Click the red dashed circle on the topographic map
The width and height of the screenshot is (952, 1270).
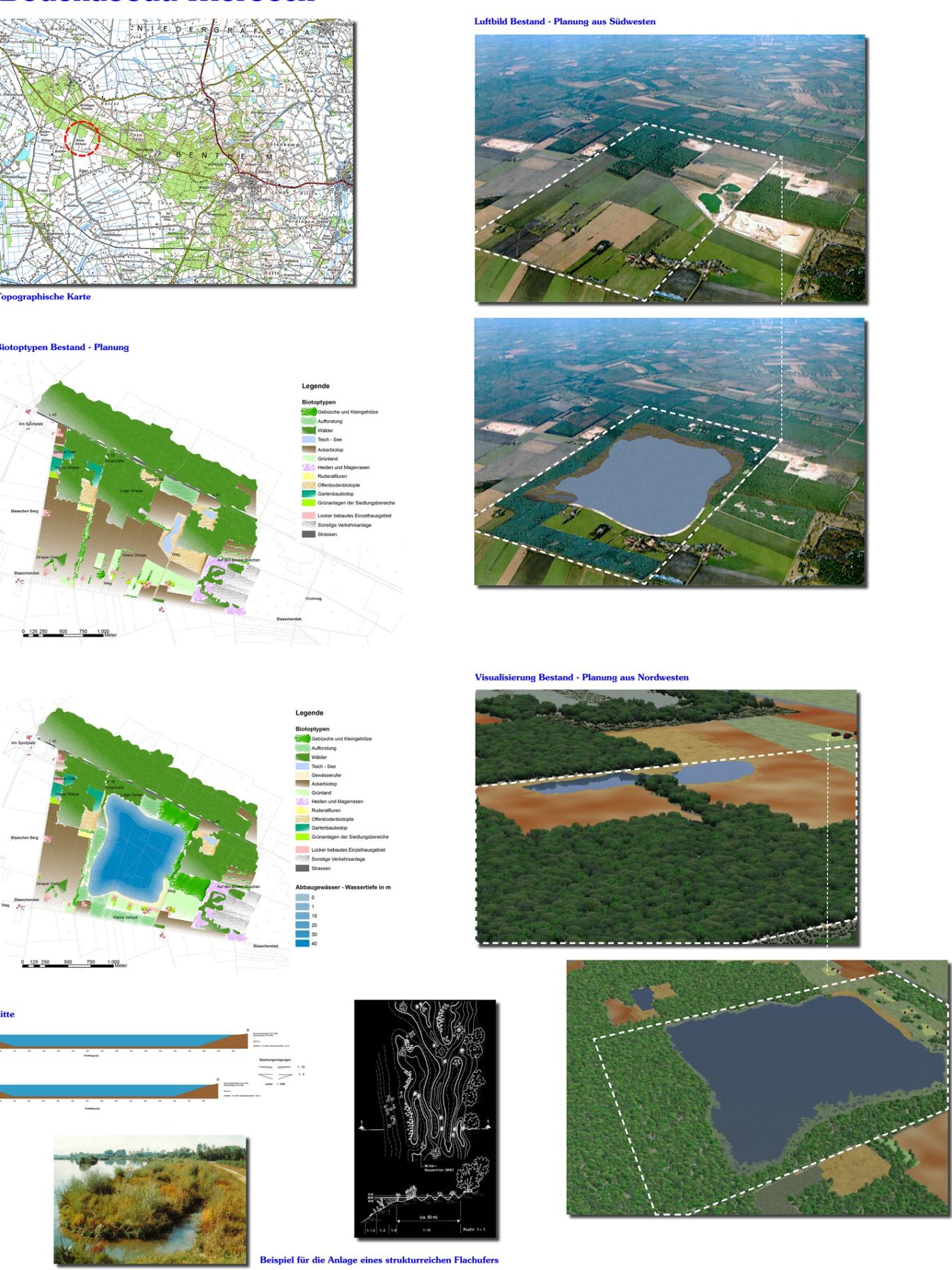tap(82, 138)
